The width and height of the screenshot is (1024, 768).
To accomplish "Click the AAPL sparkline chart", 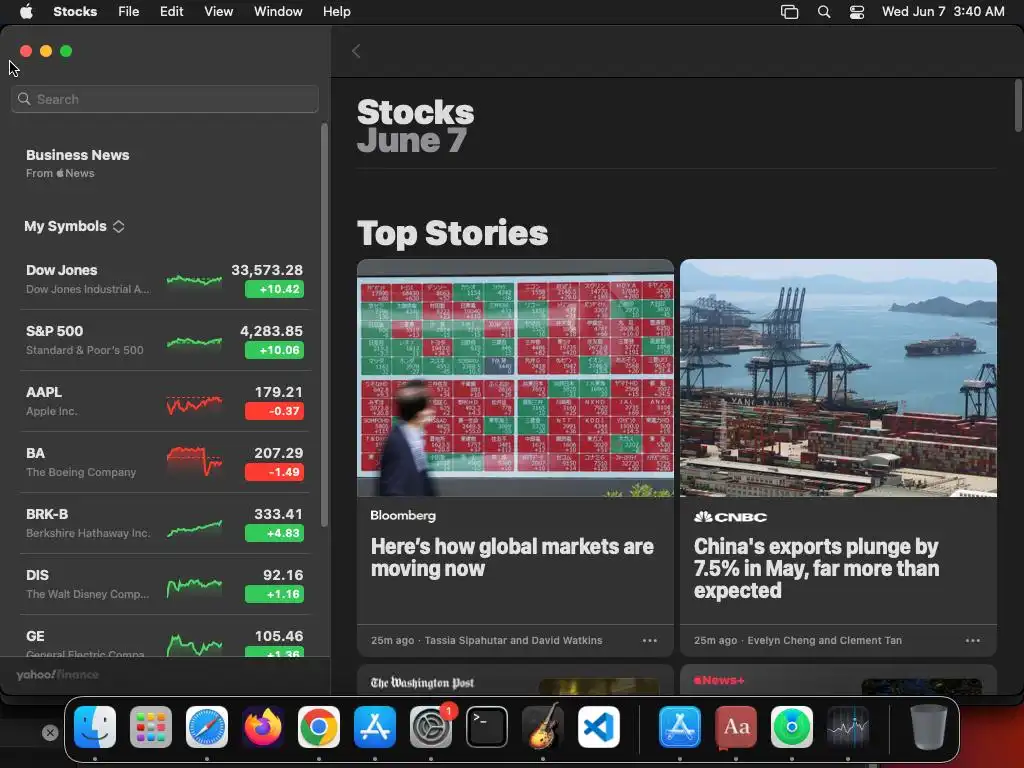I will click(194, 405).
